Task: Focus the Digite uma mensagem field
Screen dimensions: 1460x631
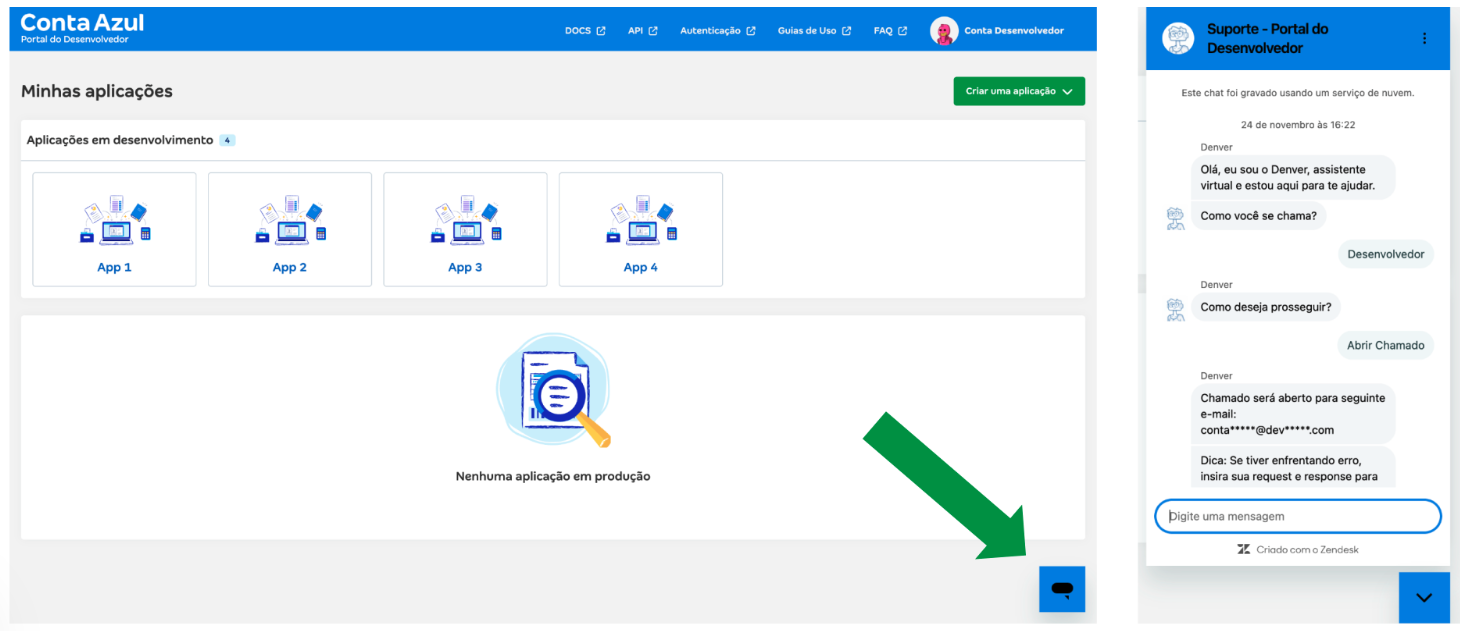Action: 1298,516
